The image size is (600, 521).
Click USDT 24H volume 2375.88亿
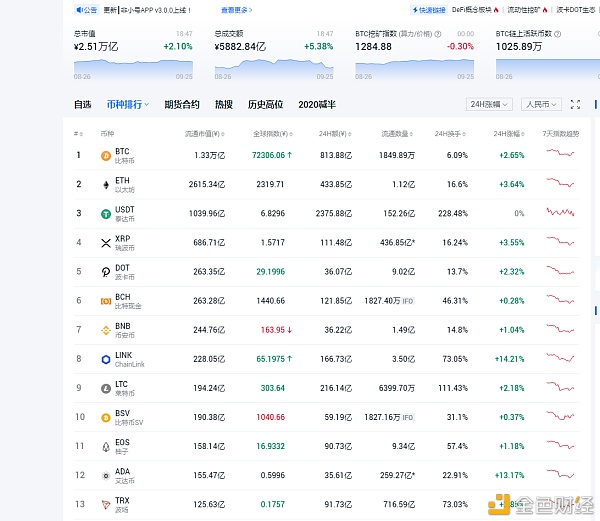pyautogui.click(x=334, y=213)
